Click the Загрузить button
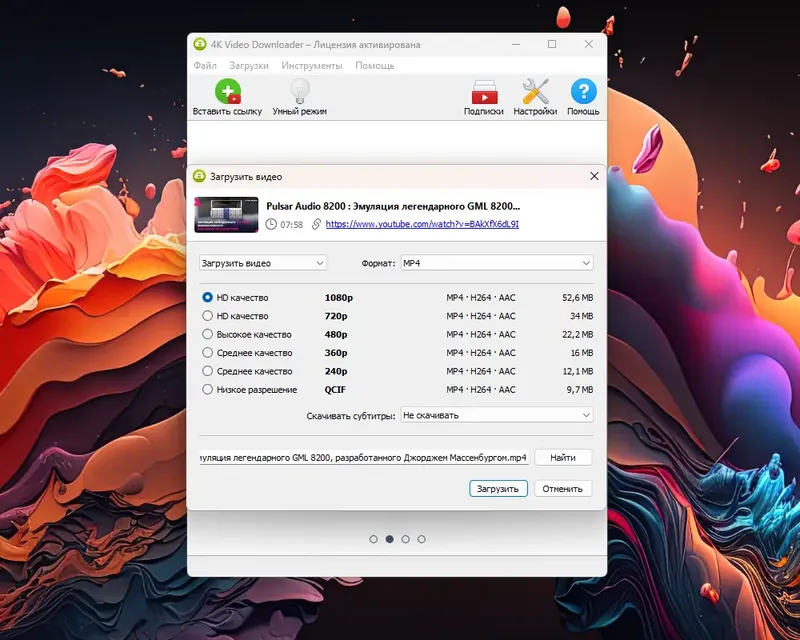Image resolution: width=800 pixels, height=640 pixels. coord(498,488)
